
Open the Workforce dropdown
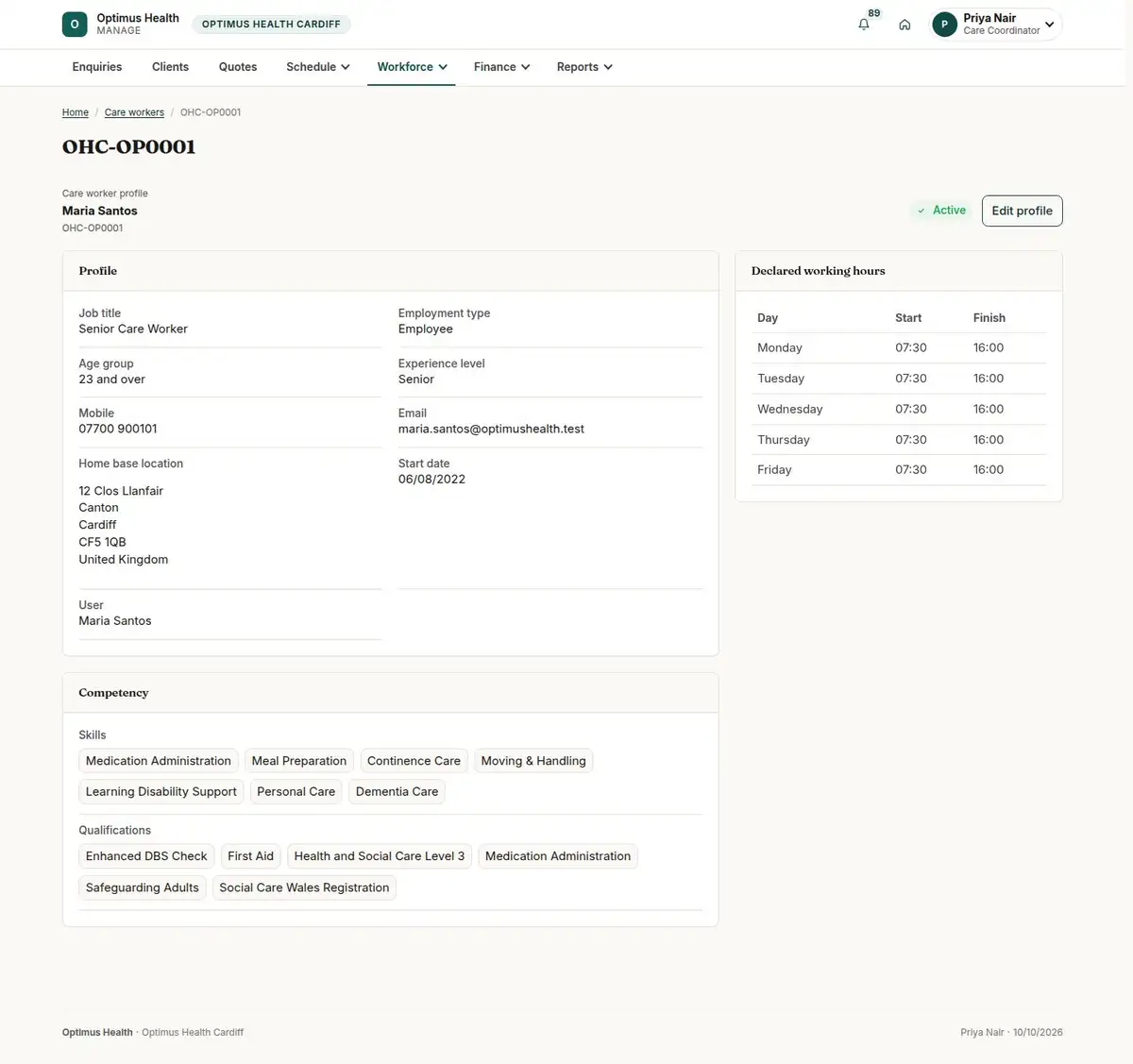tap(412, 67)
